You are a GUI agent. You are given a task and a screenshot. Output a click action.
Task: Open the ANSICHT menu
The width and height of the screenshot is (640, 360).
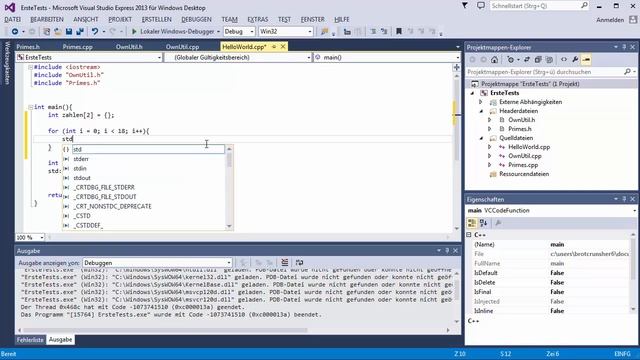pos(86,20)
